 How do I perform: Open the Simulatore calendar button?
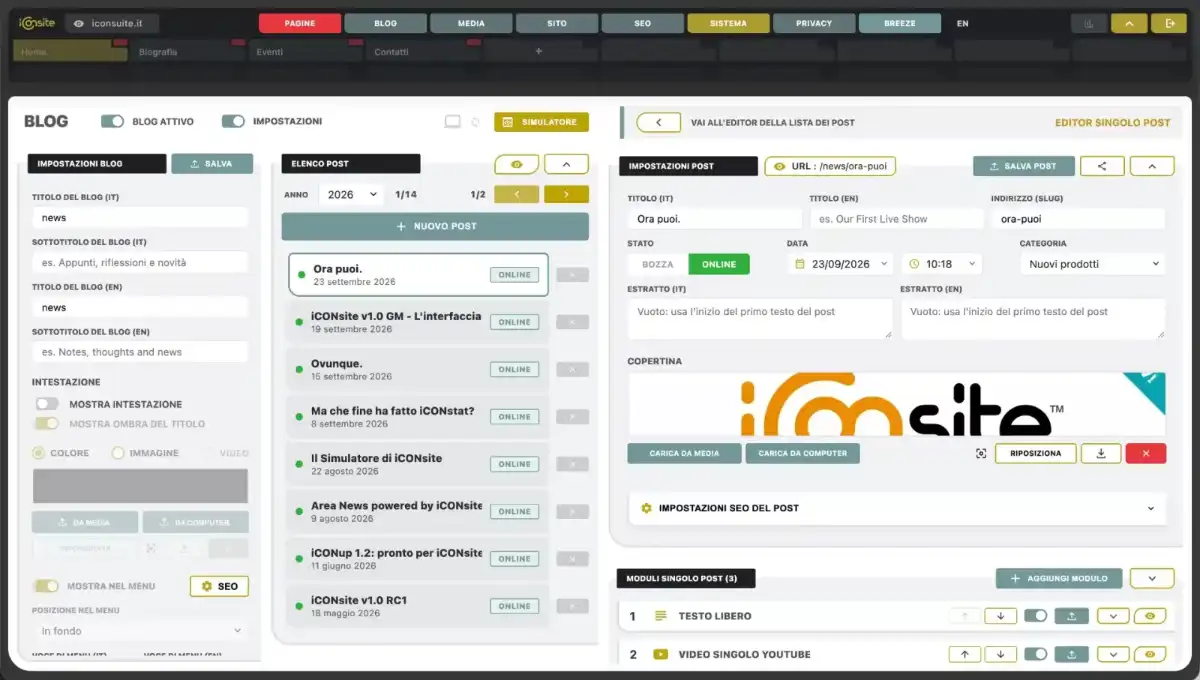point(541,122)
